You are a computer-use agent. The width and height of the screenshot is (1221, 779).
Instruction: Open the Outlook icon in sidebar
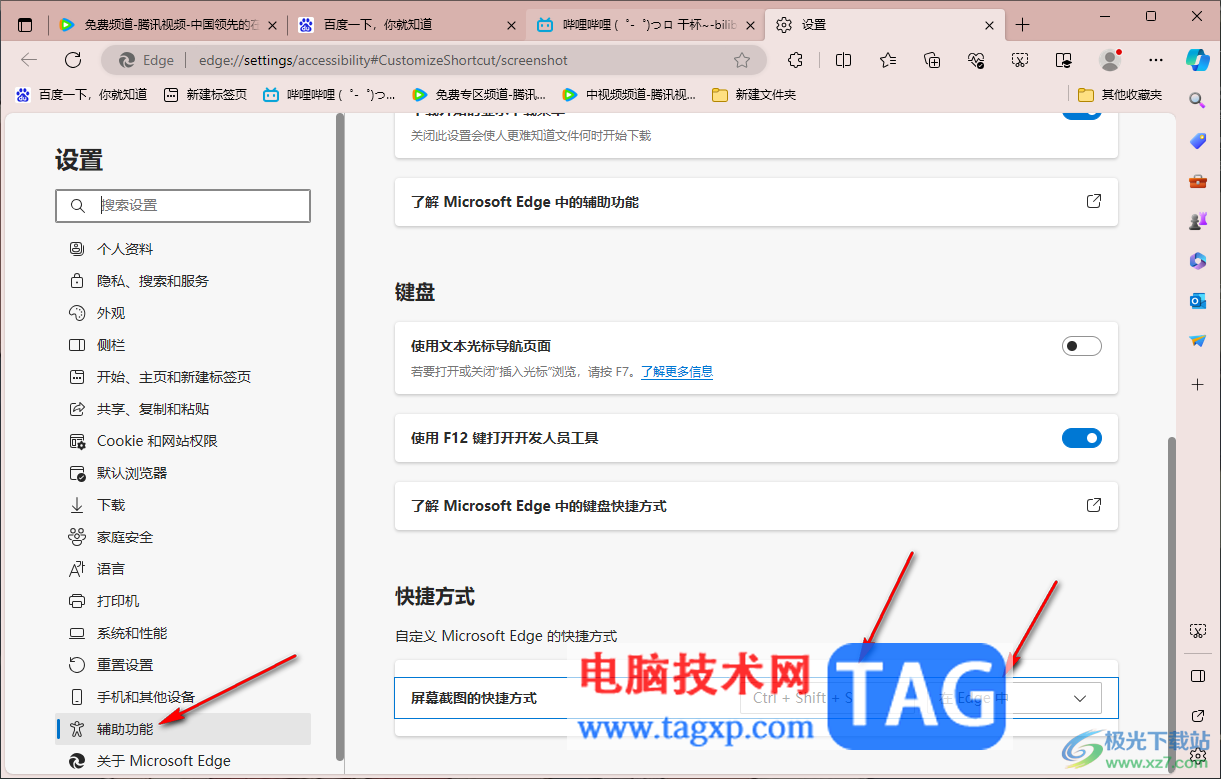tap(1197, 300)
